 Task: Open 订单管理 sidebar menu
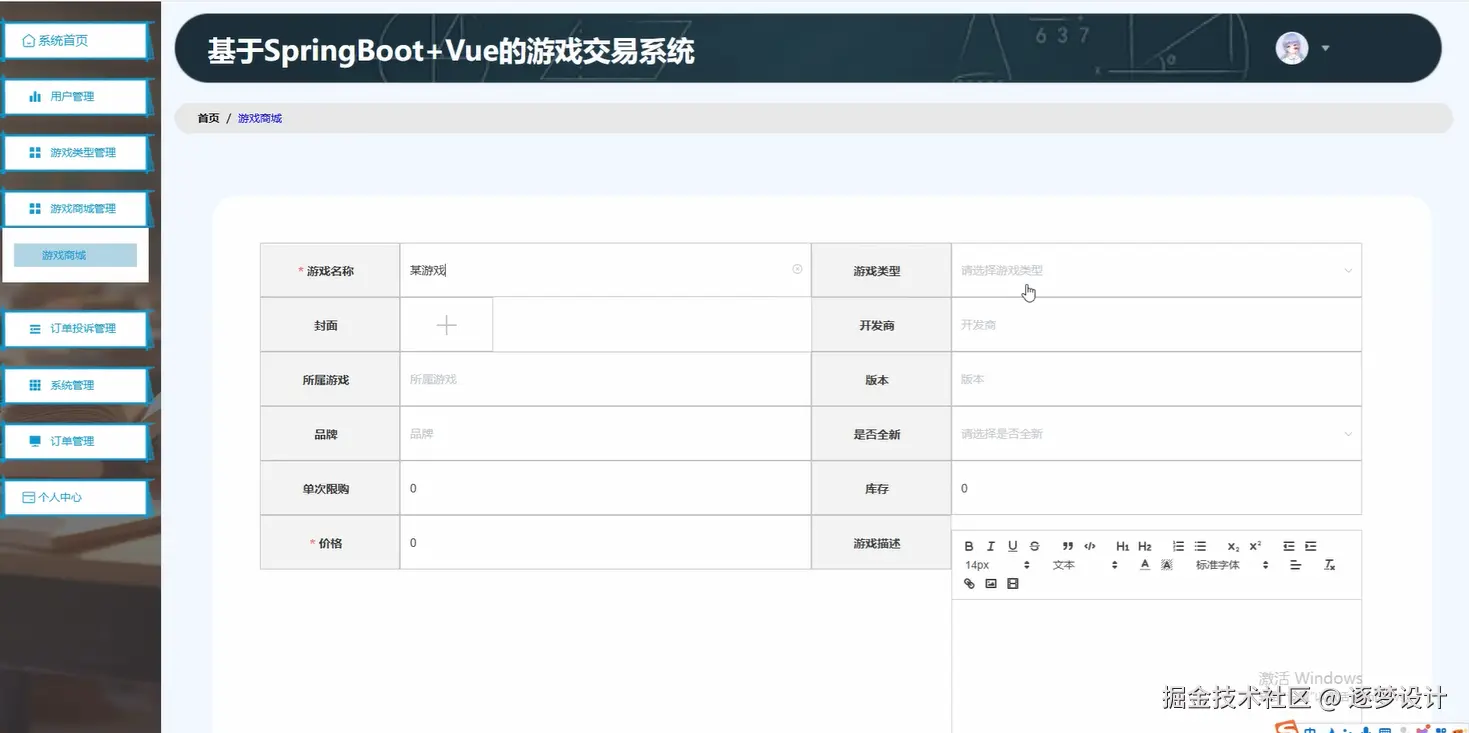(x=76, y=440)
